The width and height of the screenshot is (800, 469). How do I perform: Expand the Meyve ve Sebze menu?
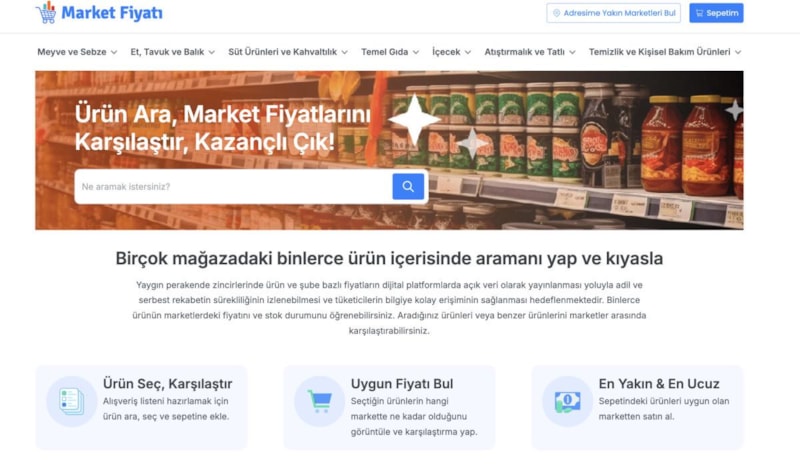[x=77, y=52]
